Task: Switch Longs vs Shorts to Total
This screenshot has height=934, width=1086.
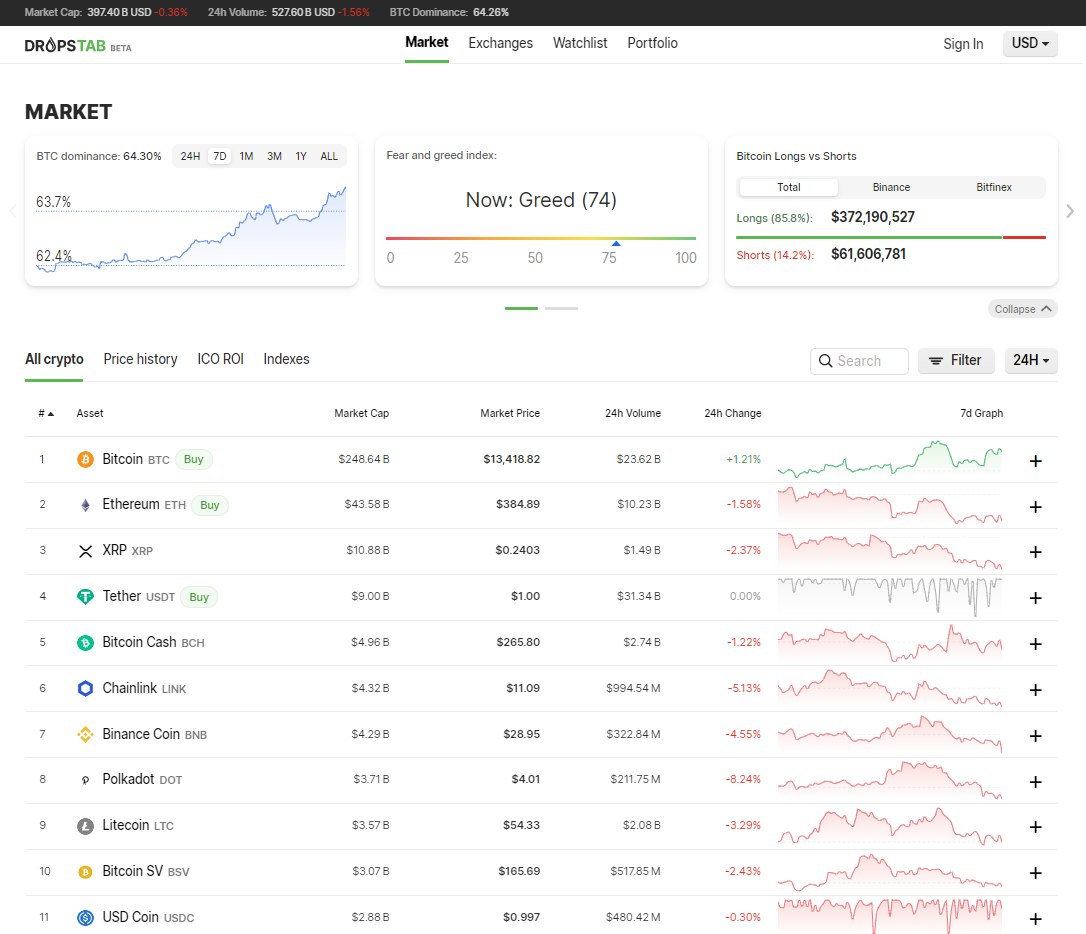Action: (789, 187)
